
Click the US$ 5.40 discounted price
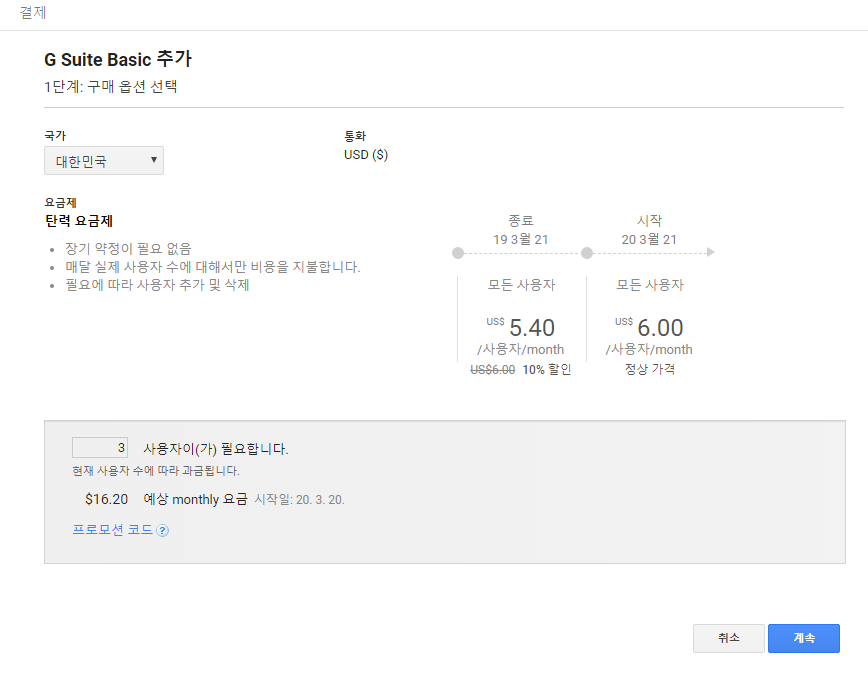pyautogui.click(x=520, y=327)
